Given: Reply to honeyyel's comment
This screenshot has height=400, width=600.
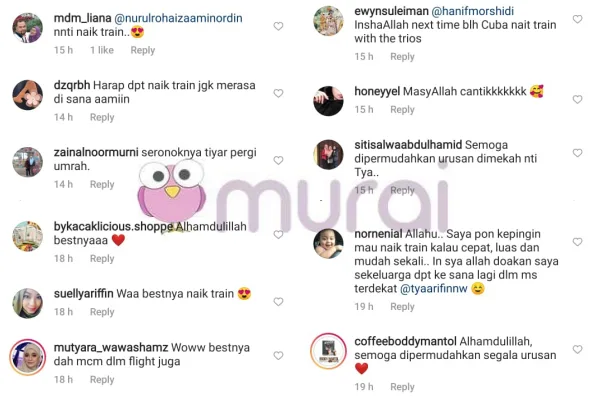Looking at the screenshot, I should pyautogui.click(x=402, y=109).
